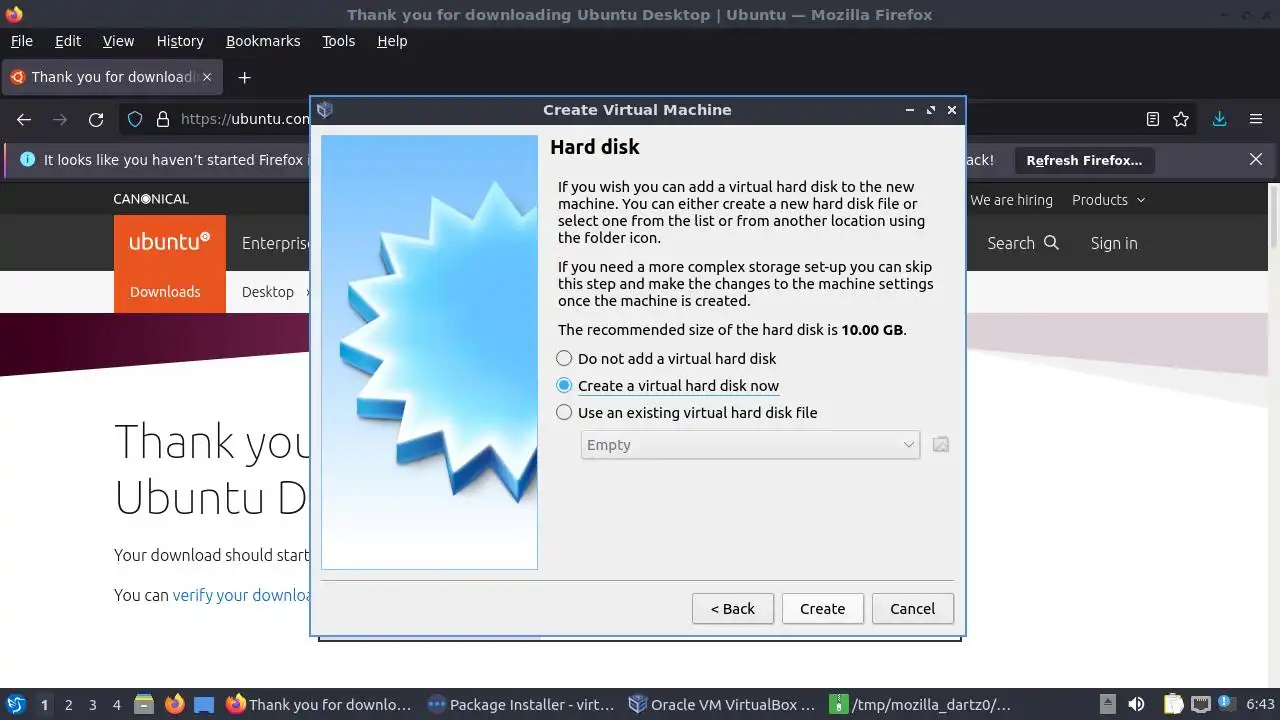Screen dimensions: 1280x720
Task: Click the Desktop breadcrumb link
Action: [268, 292]
